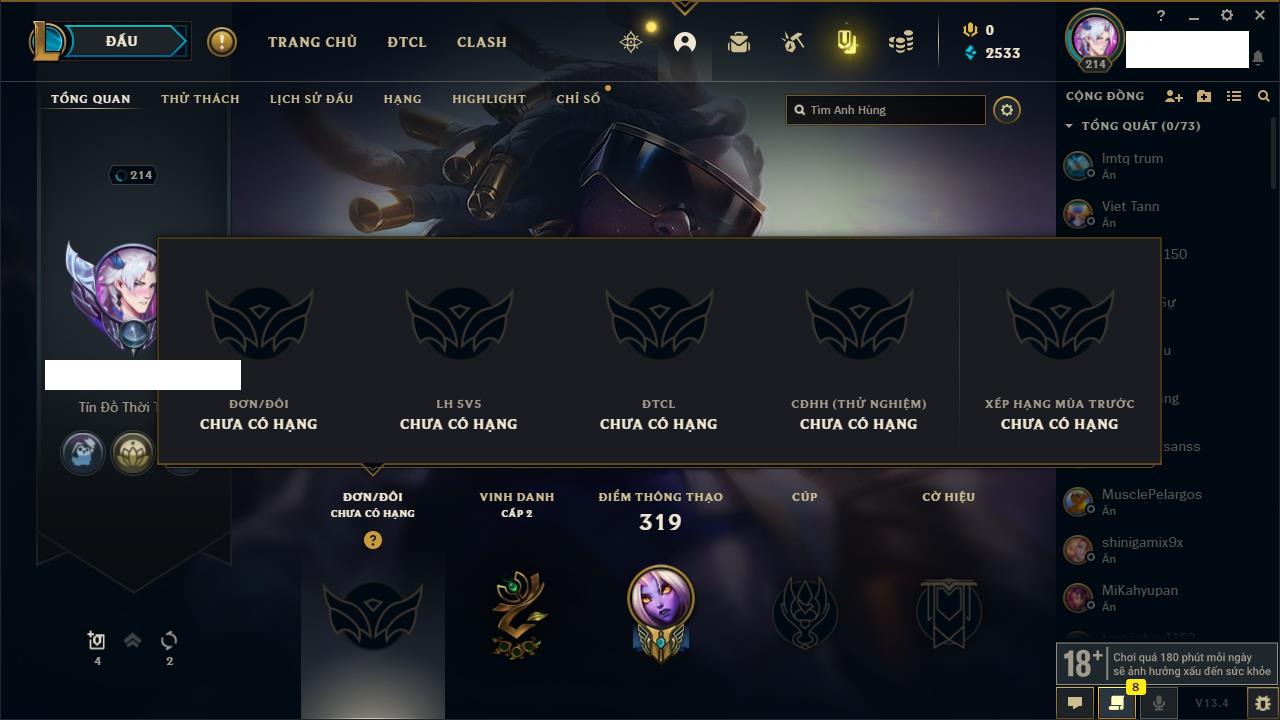Click the yellow warning alert icon
The height and width of the screenshot is (720, 1280).
coord(222,42)
